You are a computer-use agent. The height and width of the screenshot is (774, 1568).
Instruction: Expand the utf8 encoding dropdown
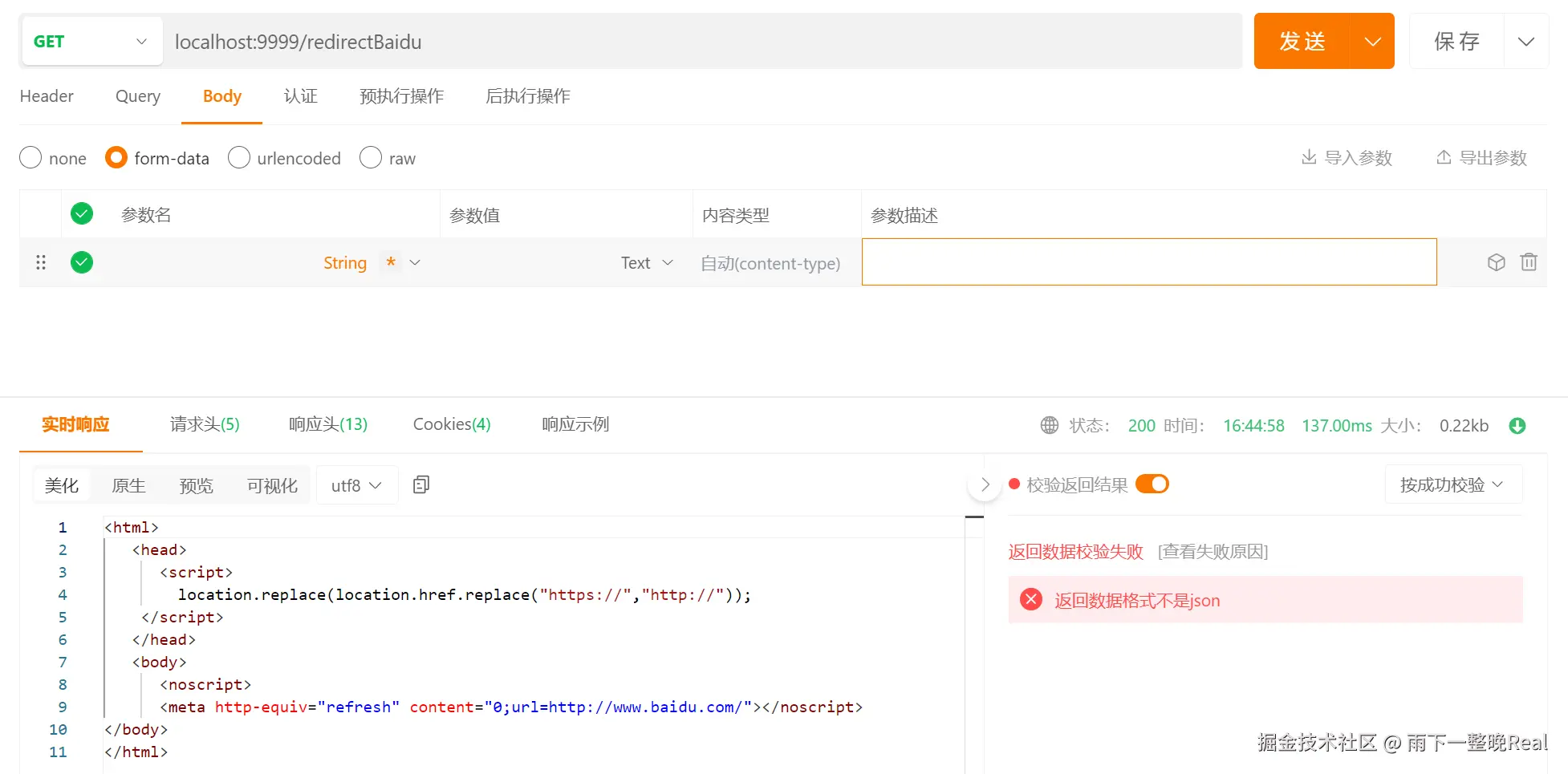[x=357, y=485]
